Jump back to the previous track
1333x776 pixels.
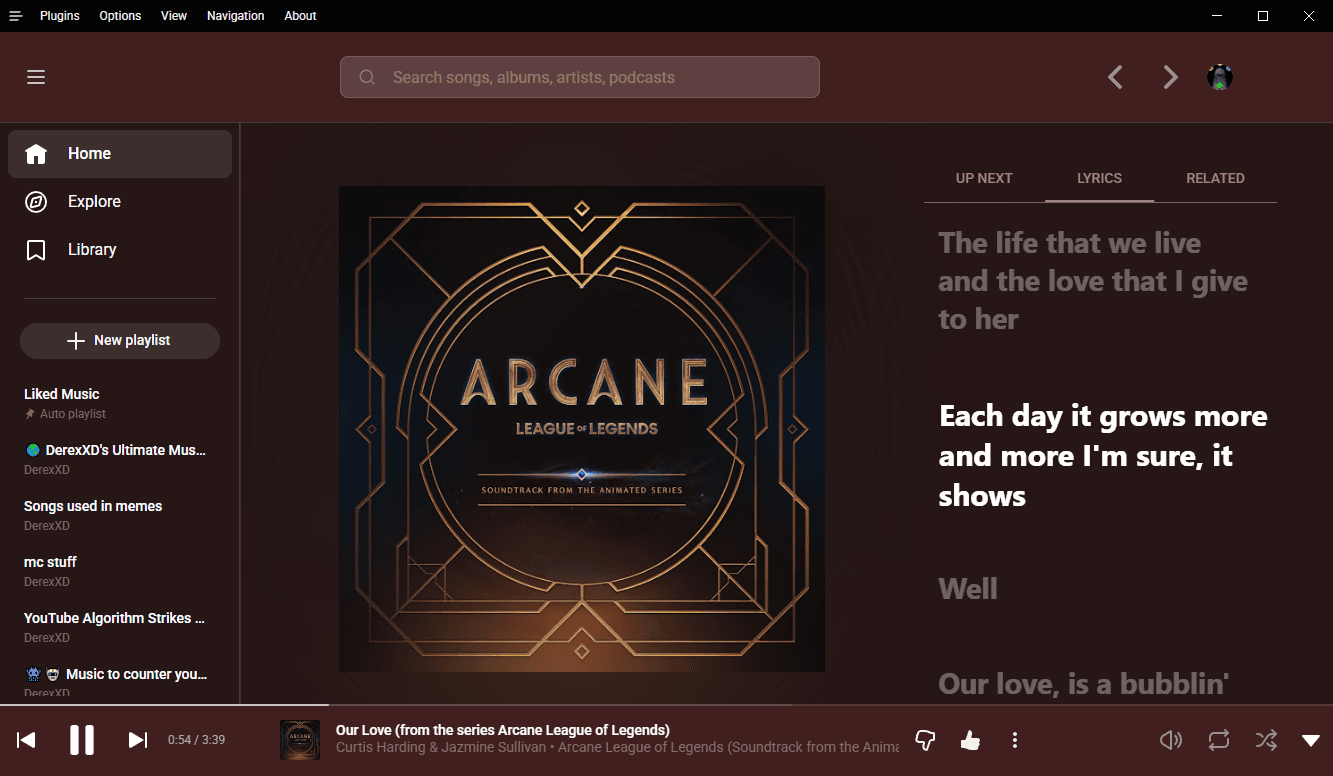pyautogui.click(x=25, y=740)
